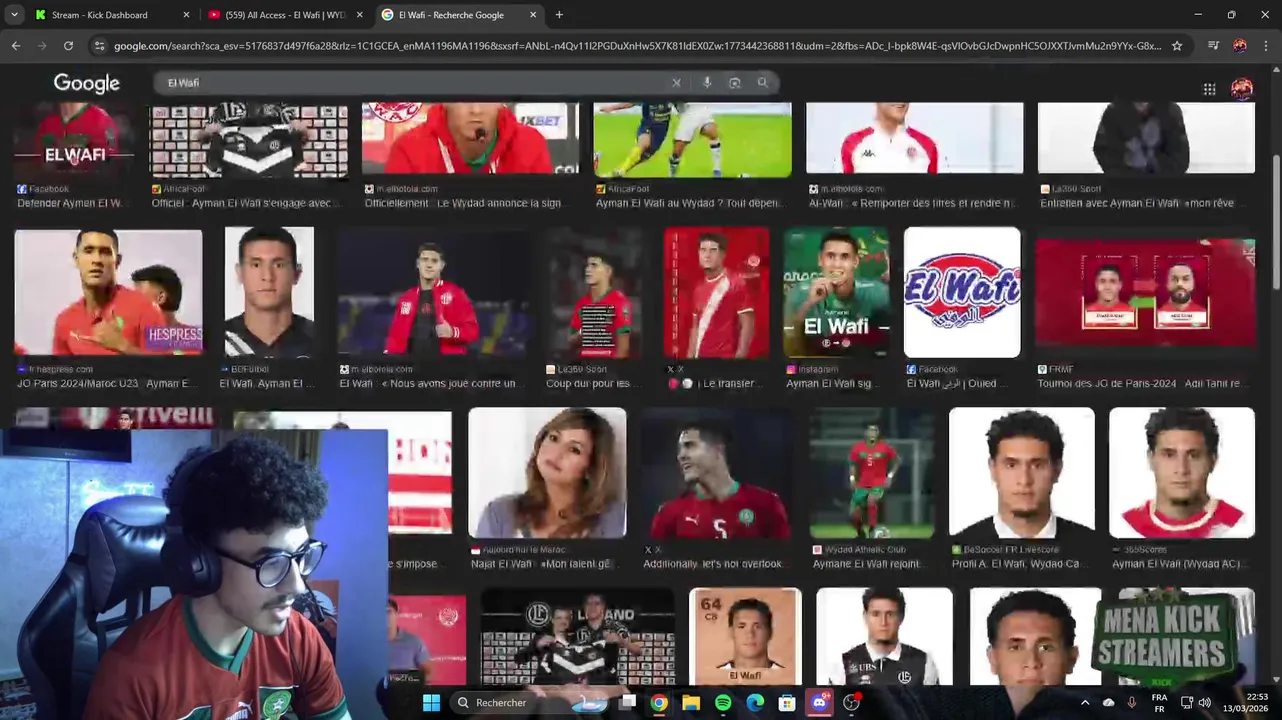
Task: Close the El Wafi - Recherche Google tab
Action: click(x=533, y=15)
